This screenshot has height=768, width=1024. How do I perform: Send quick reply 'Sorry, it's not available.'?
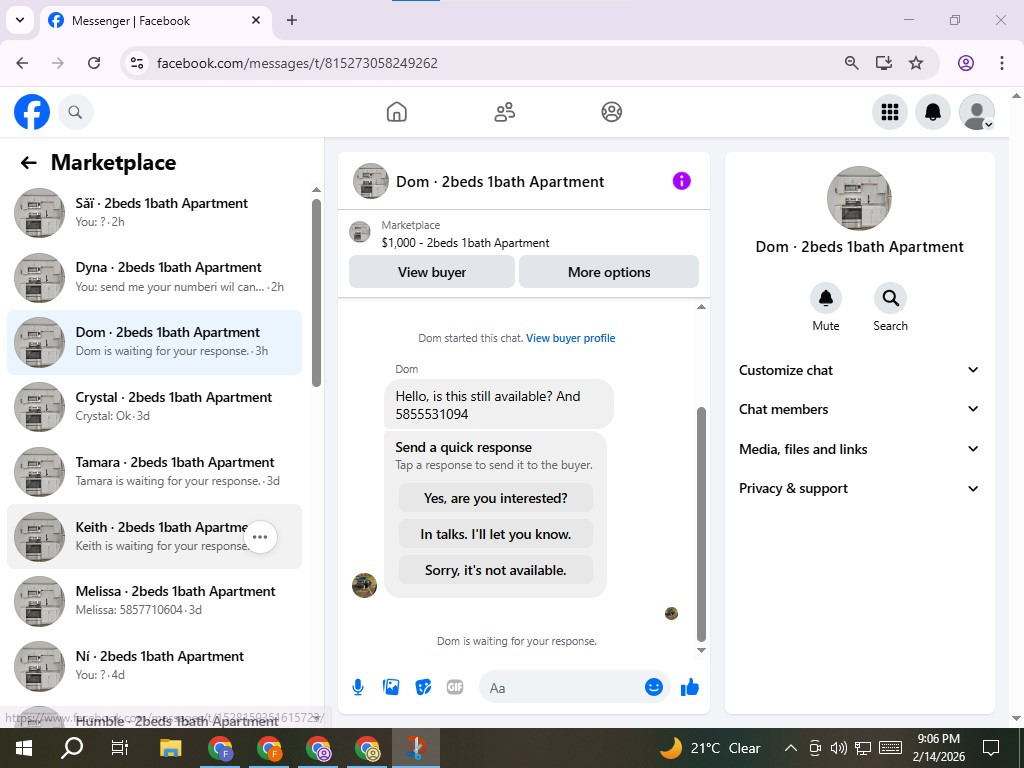pyautogui.click(x=496, y=570)
